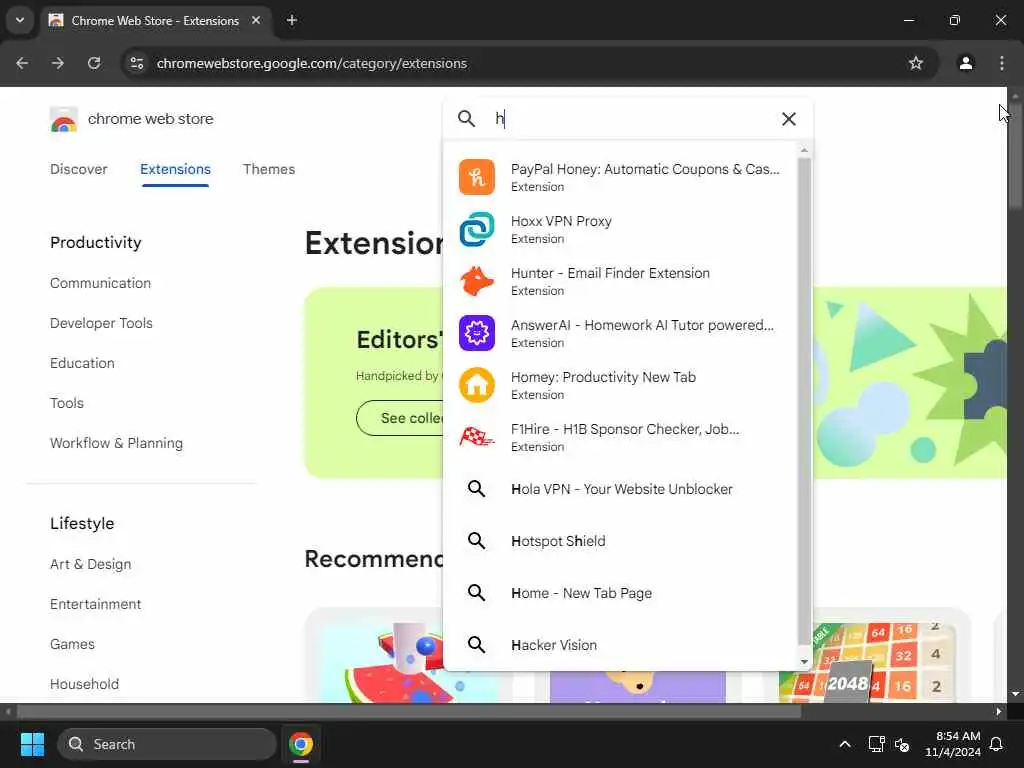The height and width of the screenshot is (768, 1024).
Task: Search for Hola VPN - Your Website Unblocker
Action: (x=620, y=489)
